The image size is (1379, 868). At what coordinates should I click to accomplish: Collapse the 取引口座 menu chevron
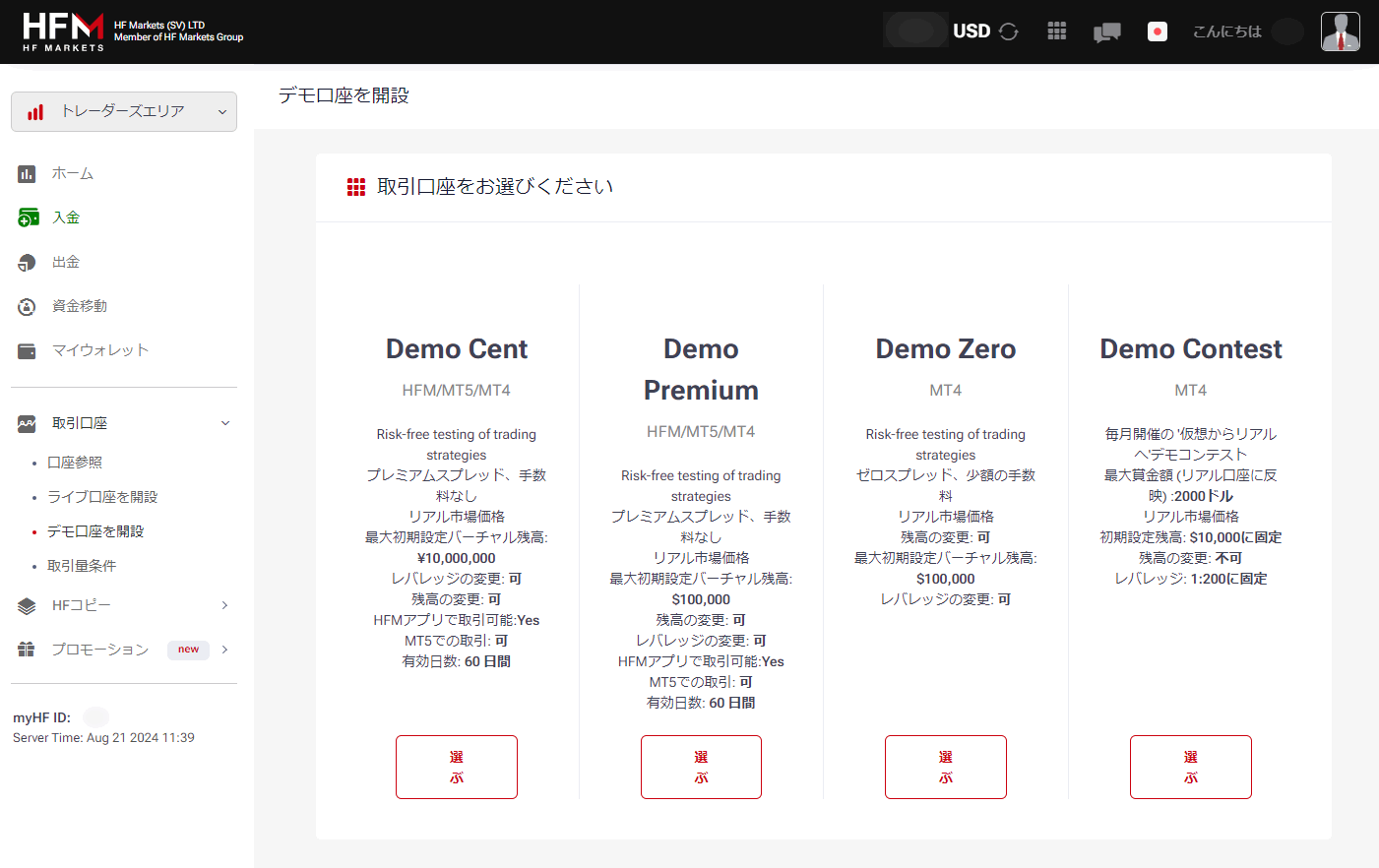[225, 423]
